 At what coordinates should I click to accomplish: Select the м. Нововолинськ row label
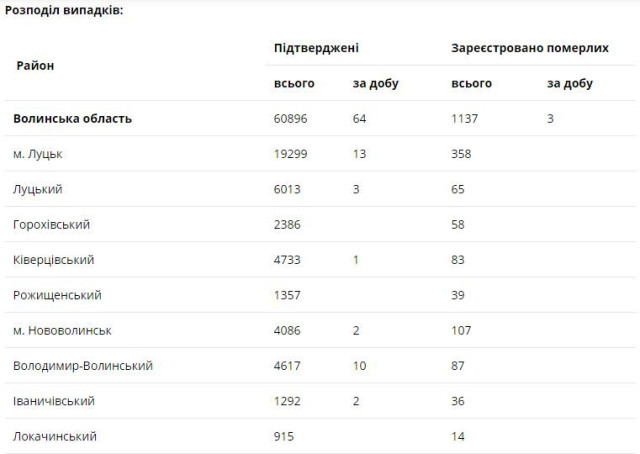[x=62, y=330]
